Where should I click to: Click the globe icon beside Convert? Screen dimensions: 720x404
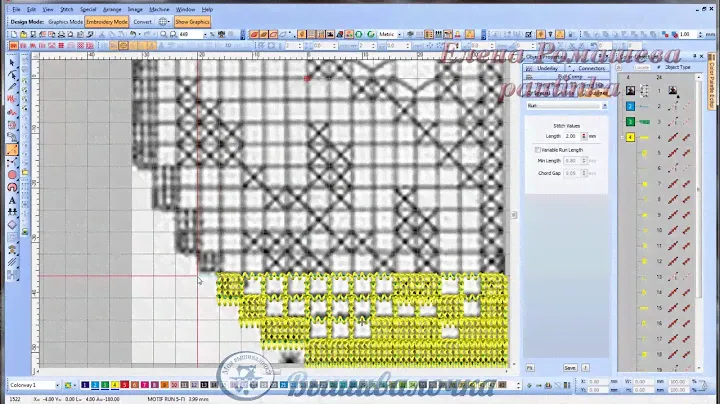(x=164, y=21)
